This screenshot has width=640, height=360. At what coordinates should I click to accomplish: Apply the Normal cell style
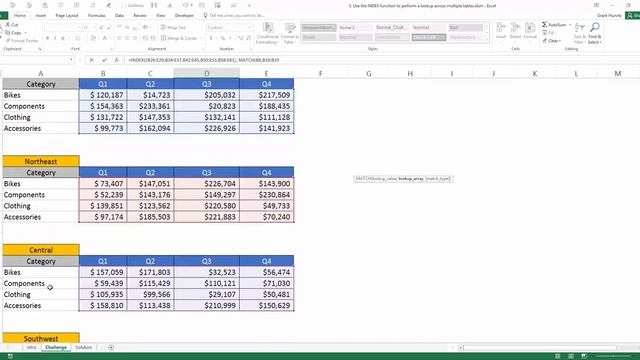coord(429,28)
